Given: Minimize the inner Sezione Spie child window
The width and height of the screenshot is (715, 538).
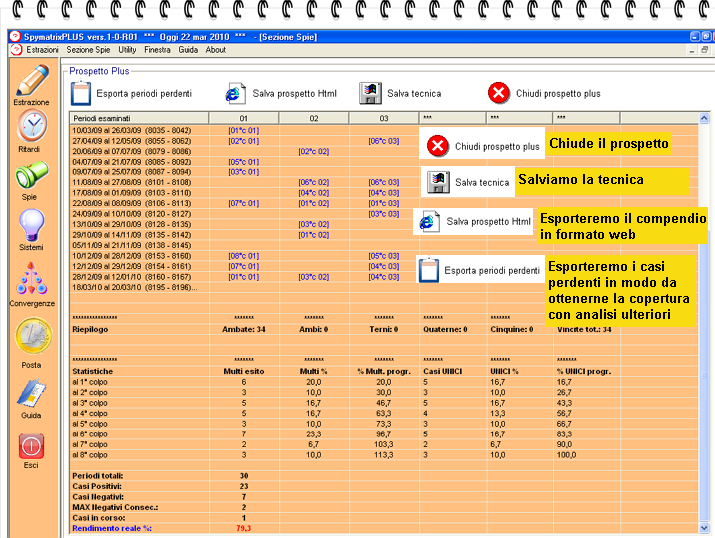Looking at the screenshot, I should click(692, 50).
